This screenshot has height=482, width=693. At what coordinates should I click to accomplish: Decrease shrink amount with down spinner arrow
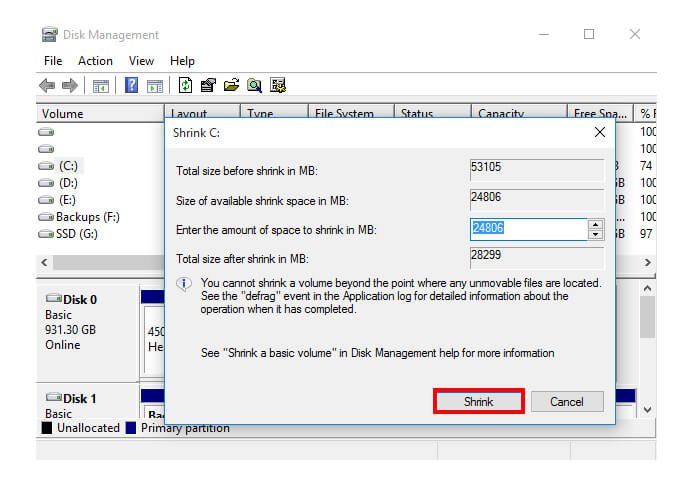596,235
